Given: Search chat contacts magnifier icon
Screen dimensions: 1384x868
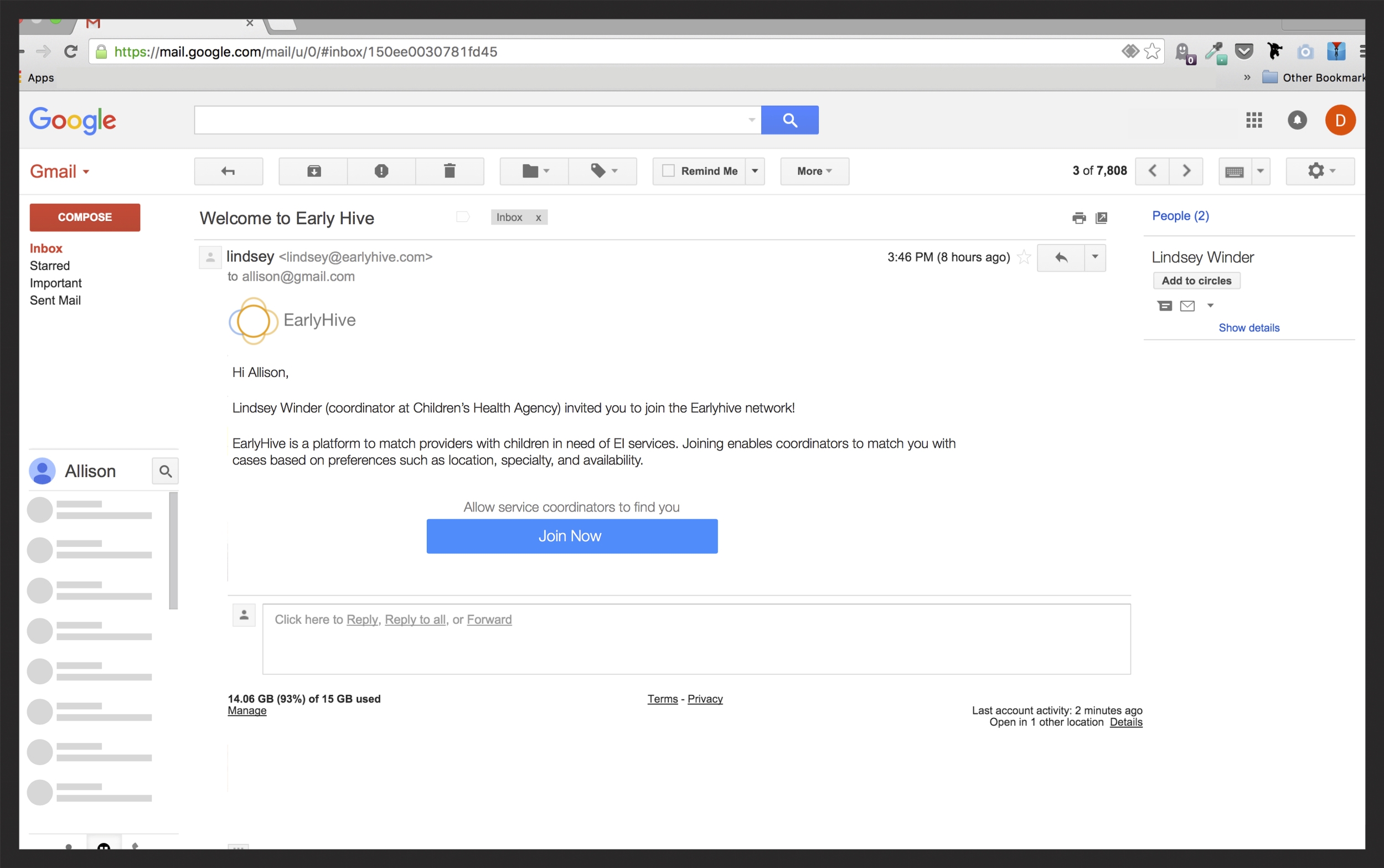Looking at the screenshot, I should (x=166, y=471).
